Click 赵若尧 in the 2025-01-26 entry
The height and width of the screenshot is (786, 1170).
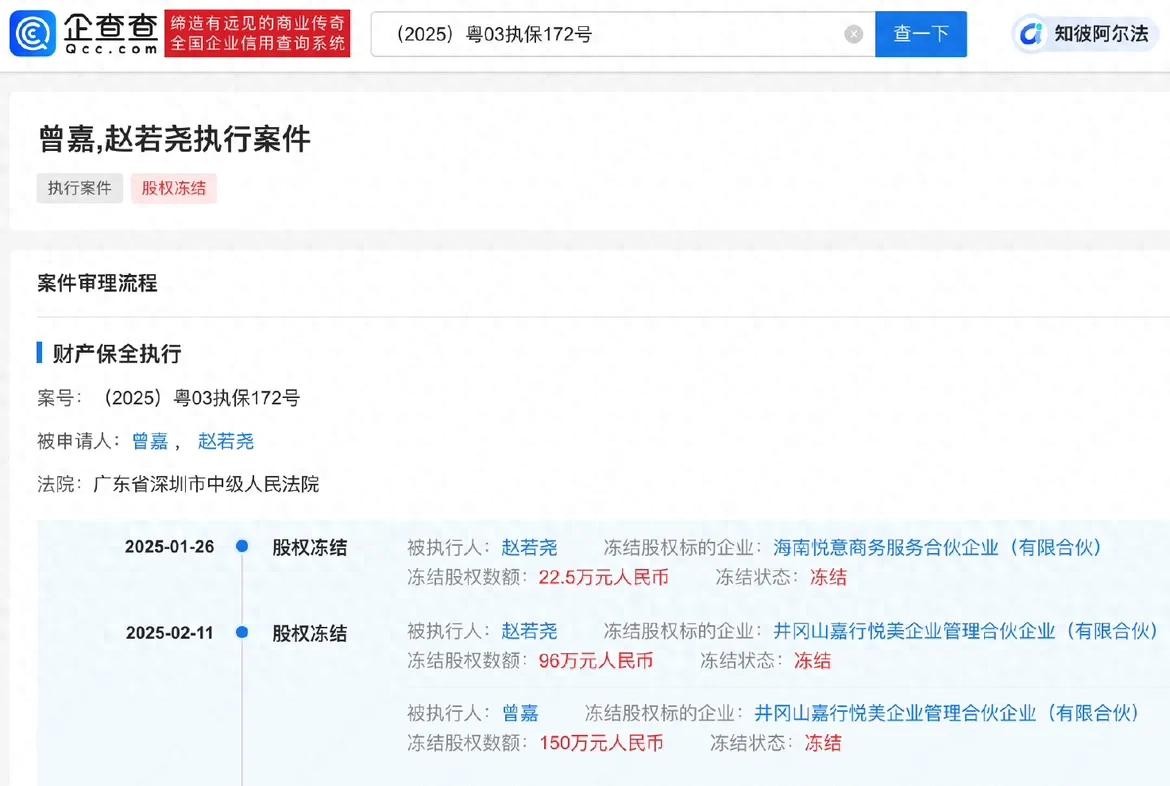[x=529, y=548]
